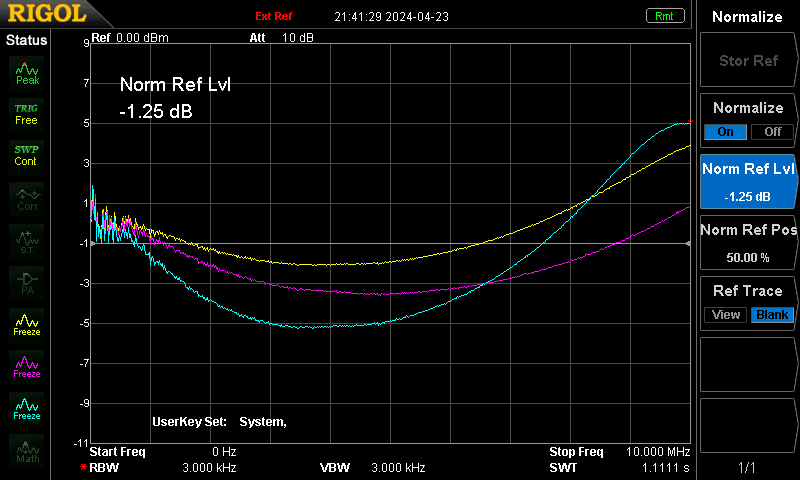Click the RBW 3.000 kHz readout

coord(163,468)
